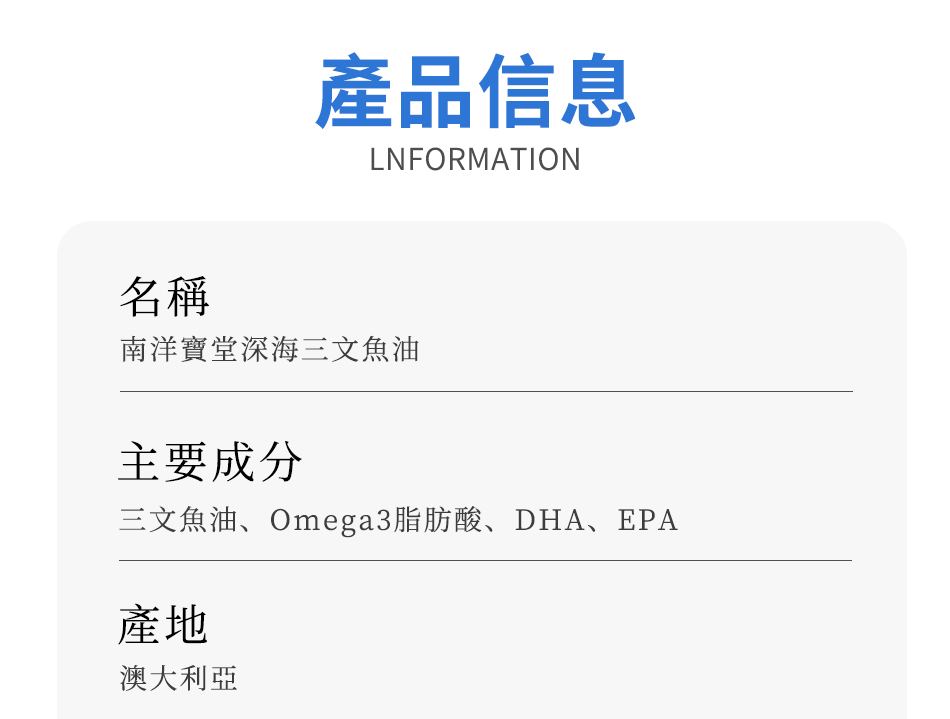Click the 信息 characters of the blue heading

(558, 92)
